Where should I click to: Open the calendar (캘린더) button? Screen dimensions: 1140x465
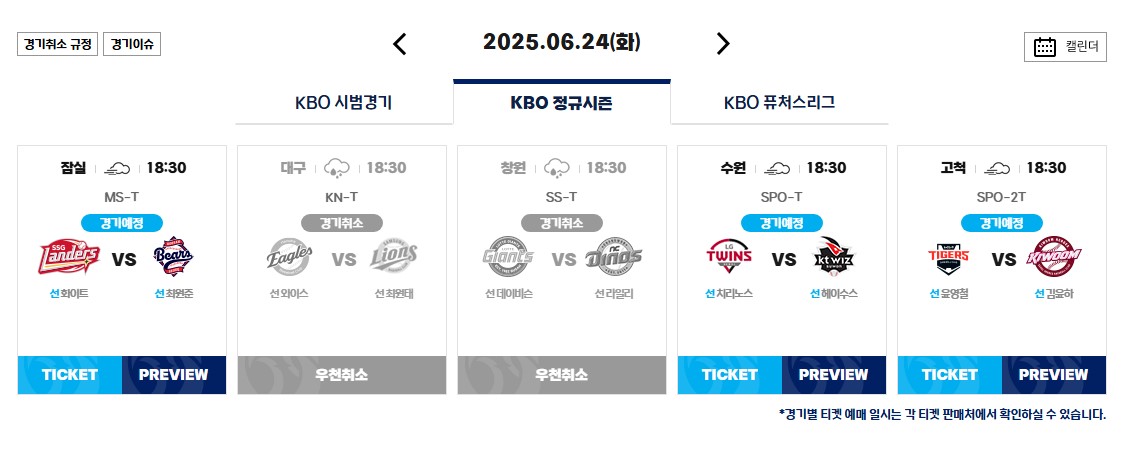[1065, 47]
